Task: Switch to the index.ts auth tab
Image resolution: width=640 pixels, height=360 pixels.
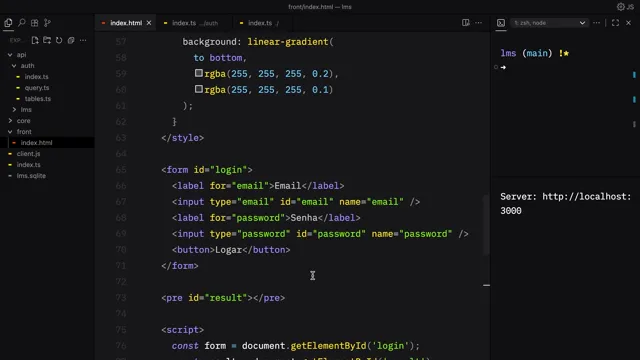Action: tap(191, 23)
